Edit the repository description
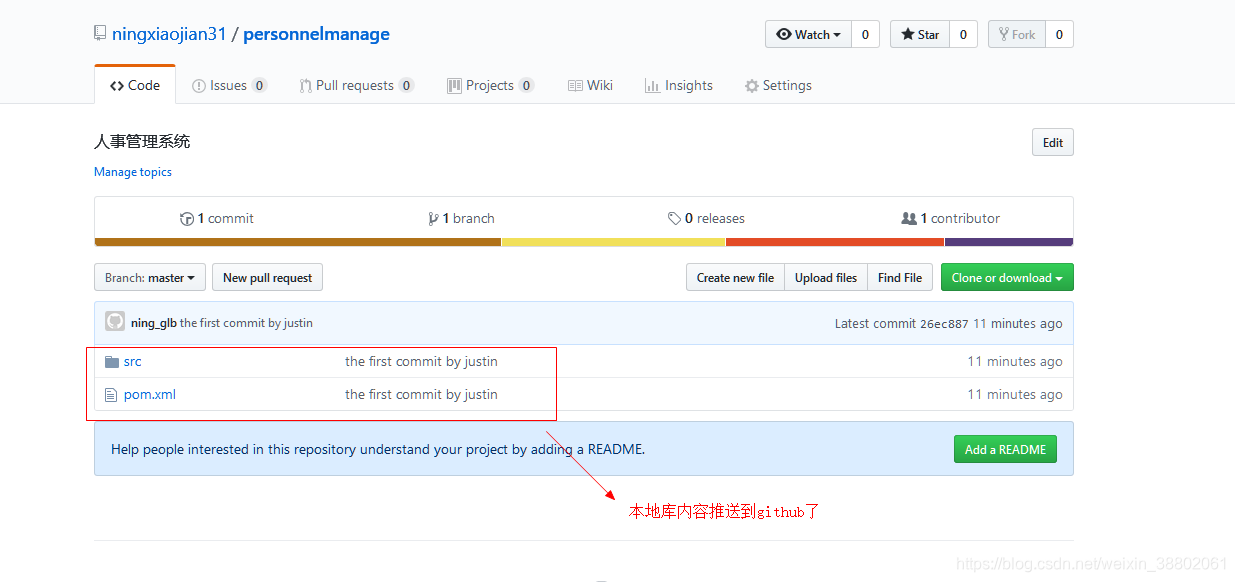 coord(1053,142)
